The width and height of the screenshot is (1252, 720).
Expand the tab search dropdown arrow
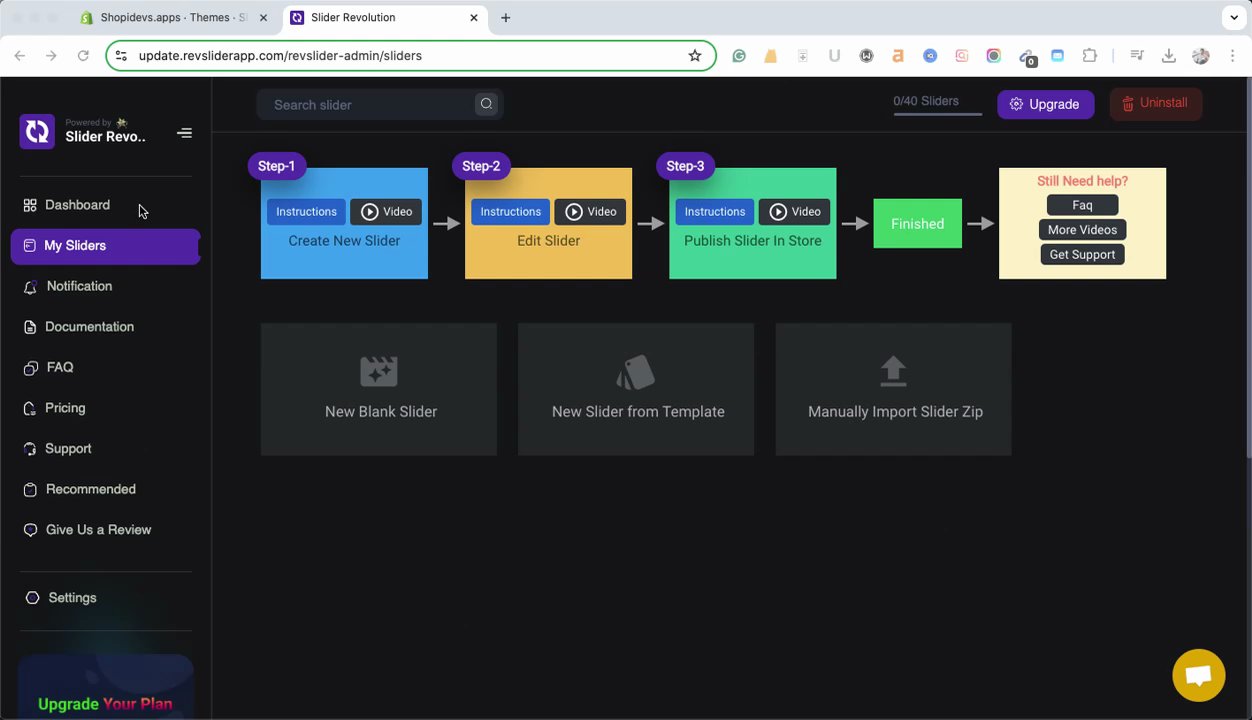pyautogui.click(x=1234, y=18)
